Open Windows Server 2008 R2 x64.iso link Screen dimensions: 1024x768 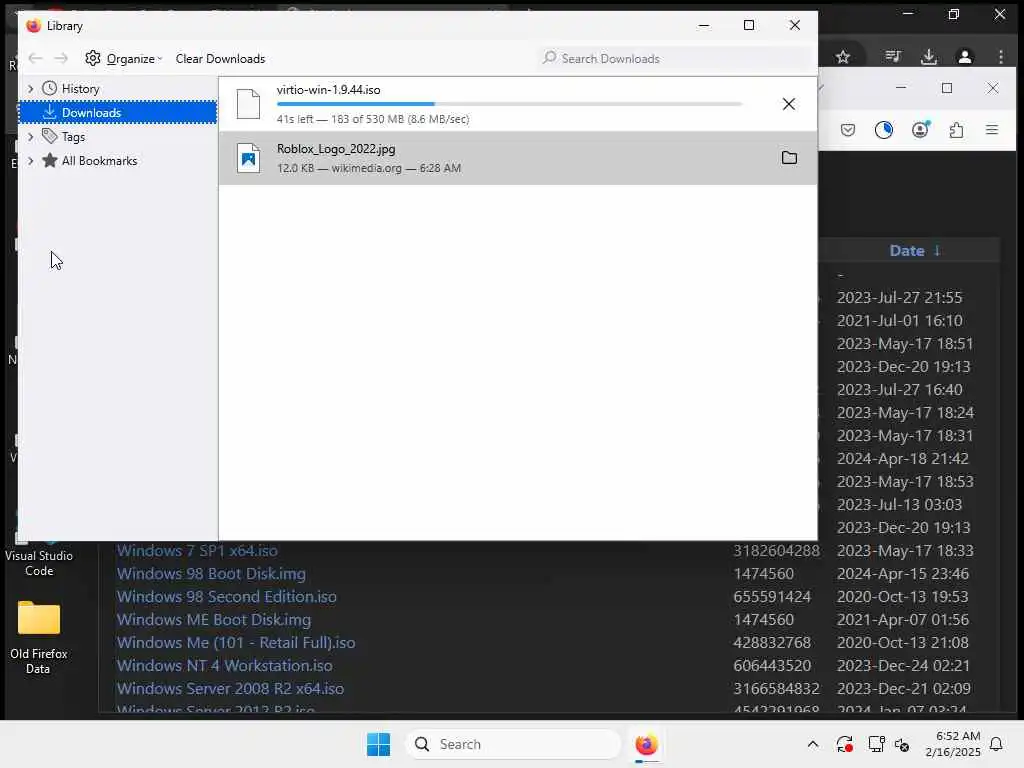tap(230, 688)
